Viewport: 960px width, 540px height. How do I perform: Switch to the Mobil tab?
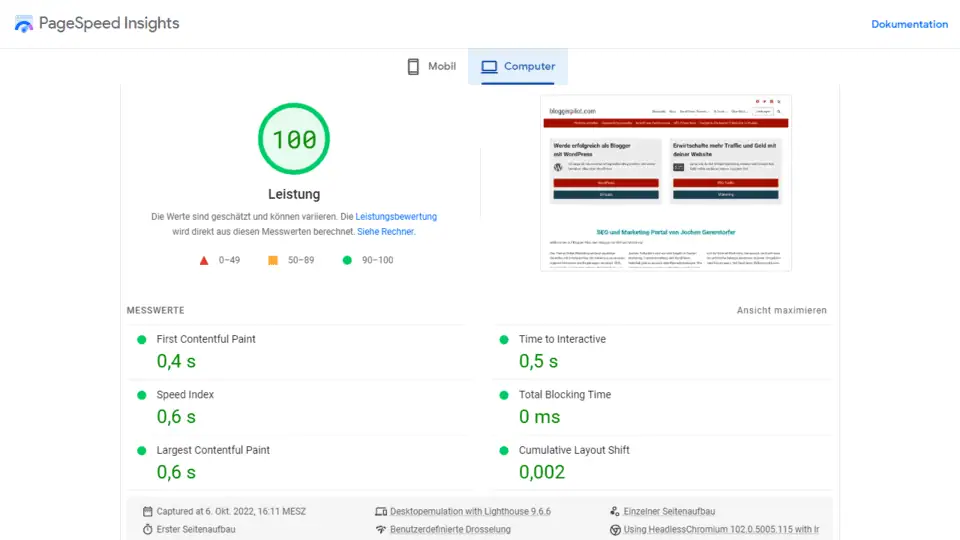[431, 67]
